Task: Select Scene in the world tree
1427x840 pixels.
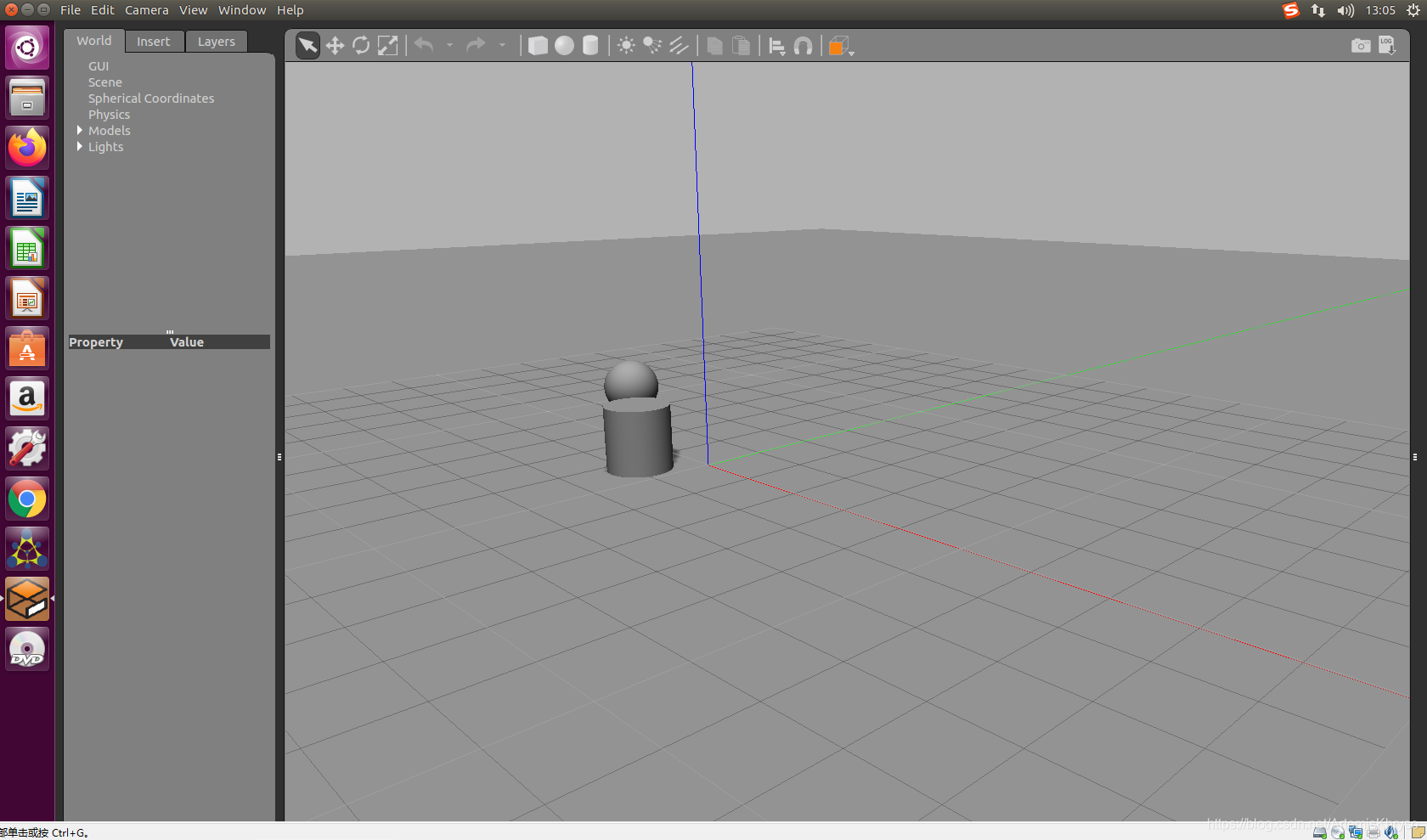Action: [x=105, y=82]
